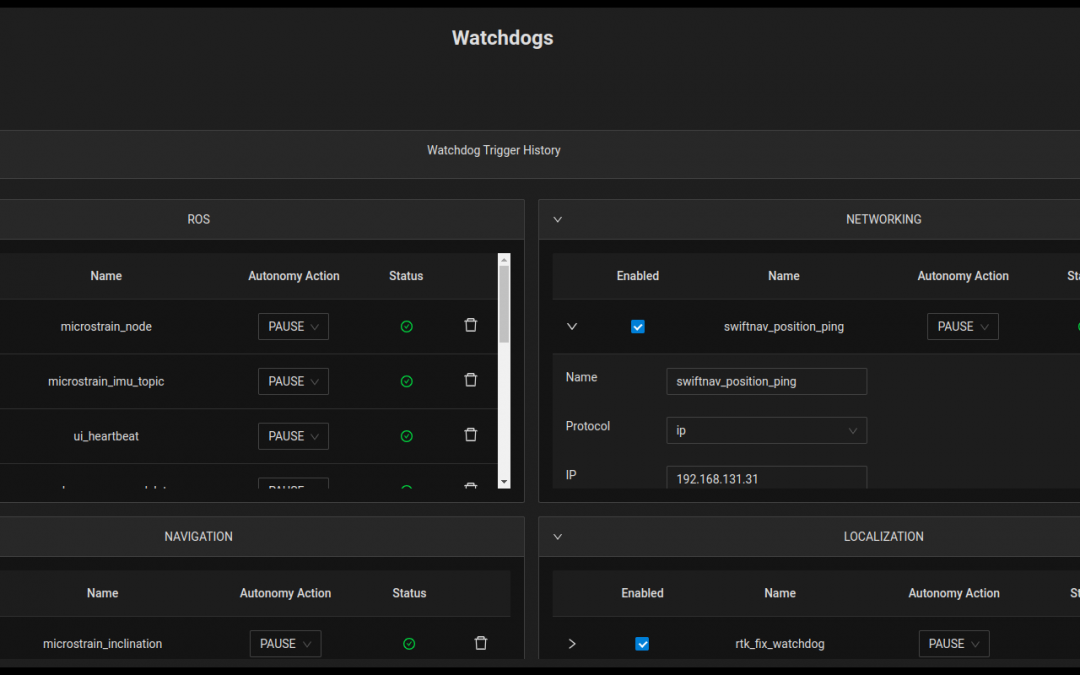Delete the microstrain_inclination watchdog
Screen dimensions: 1080x675
[481, 644]
